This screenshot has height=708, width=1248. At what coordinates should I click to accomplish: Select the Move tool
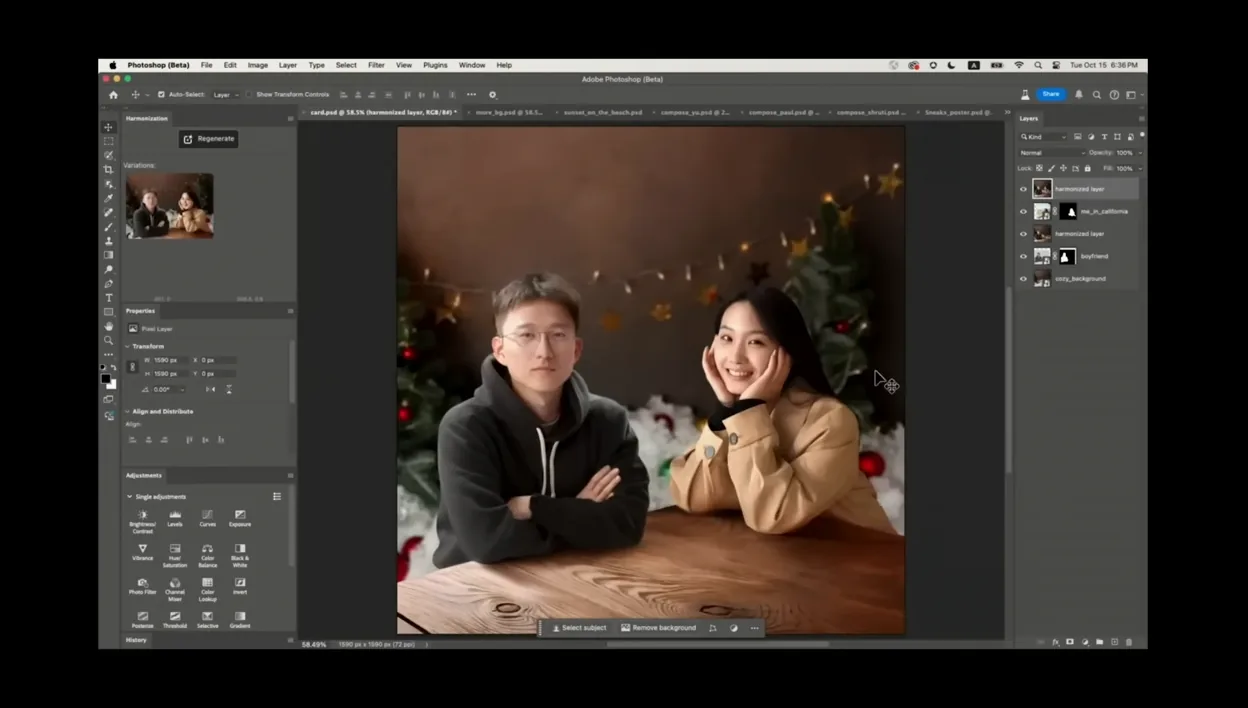(109, 127)
